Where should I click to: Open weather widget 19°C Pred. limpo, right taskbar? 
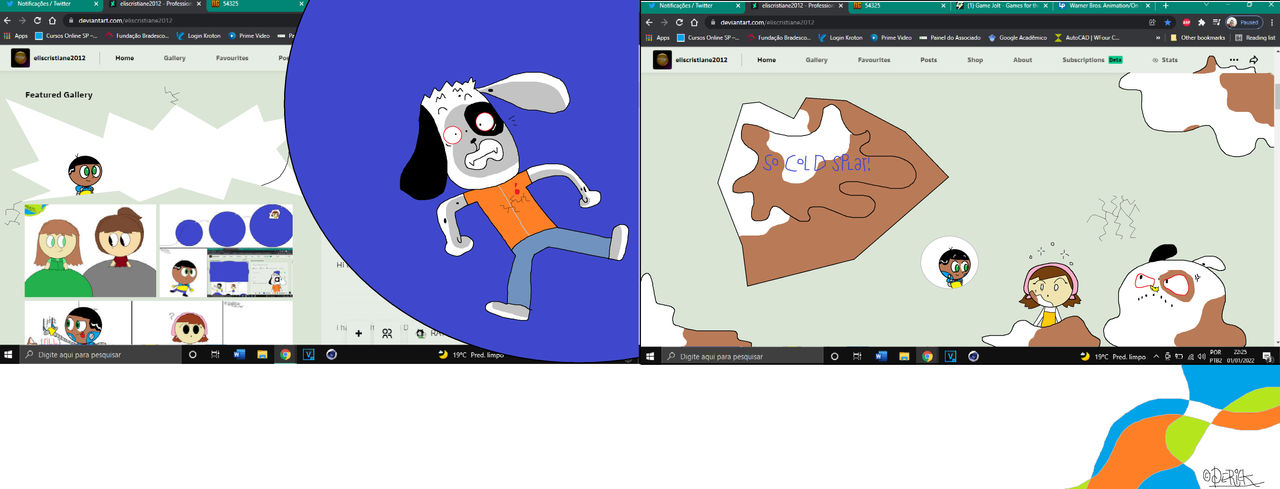coord(1111,355)
